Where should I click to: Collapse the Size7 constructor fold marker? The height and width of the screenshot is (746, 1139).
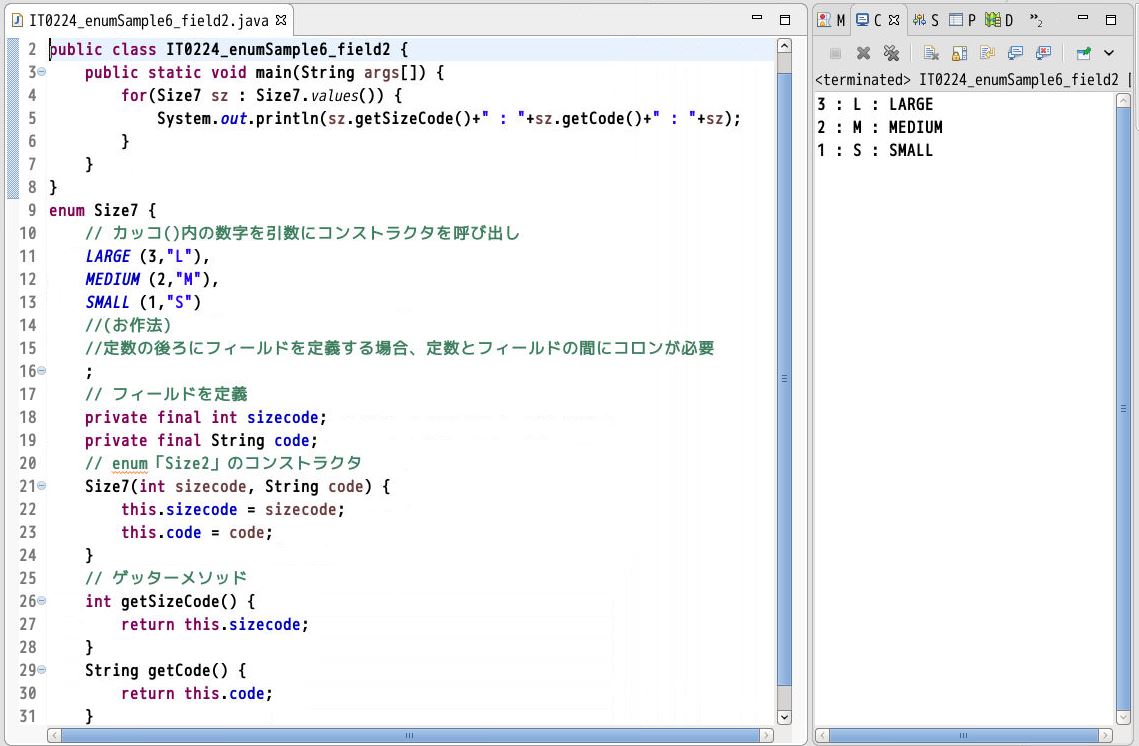click(x=41, y=486)
